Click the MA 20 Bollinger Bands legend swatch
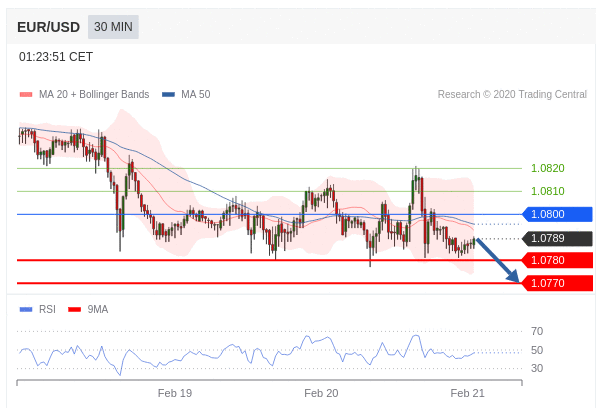 26,94
